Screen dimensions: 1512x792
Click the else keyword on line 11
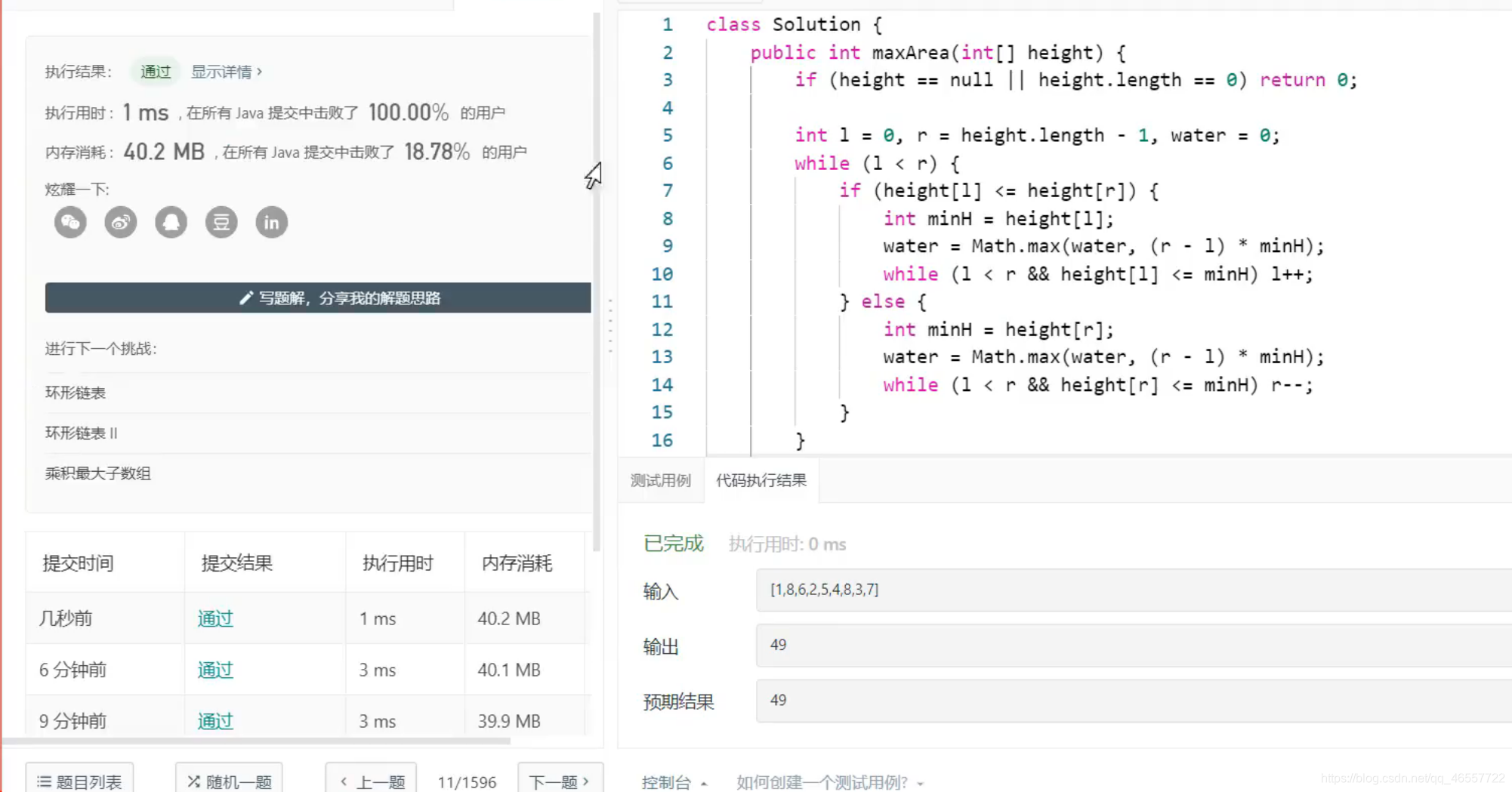(883, 301)
